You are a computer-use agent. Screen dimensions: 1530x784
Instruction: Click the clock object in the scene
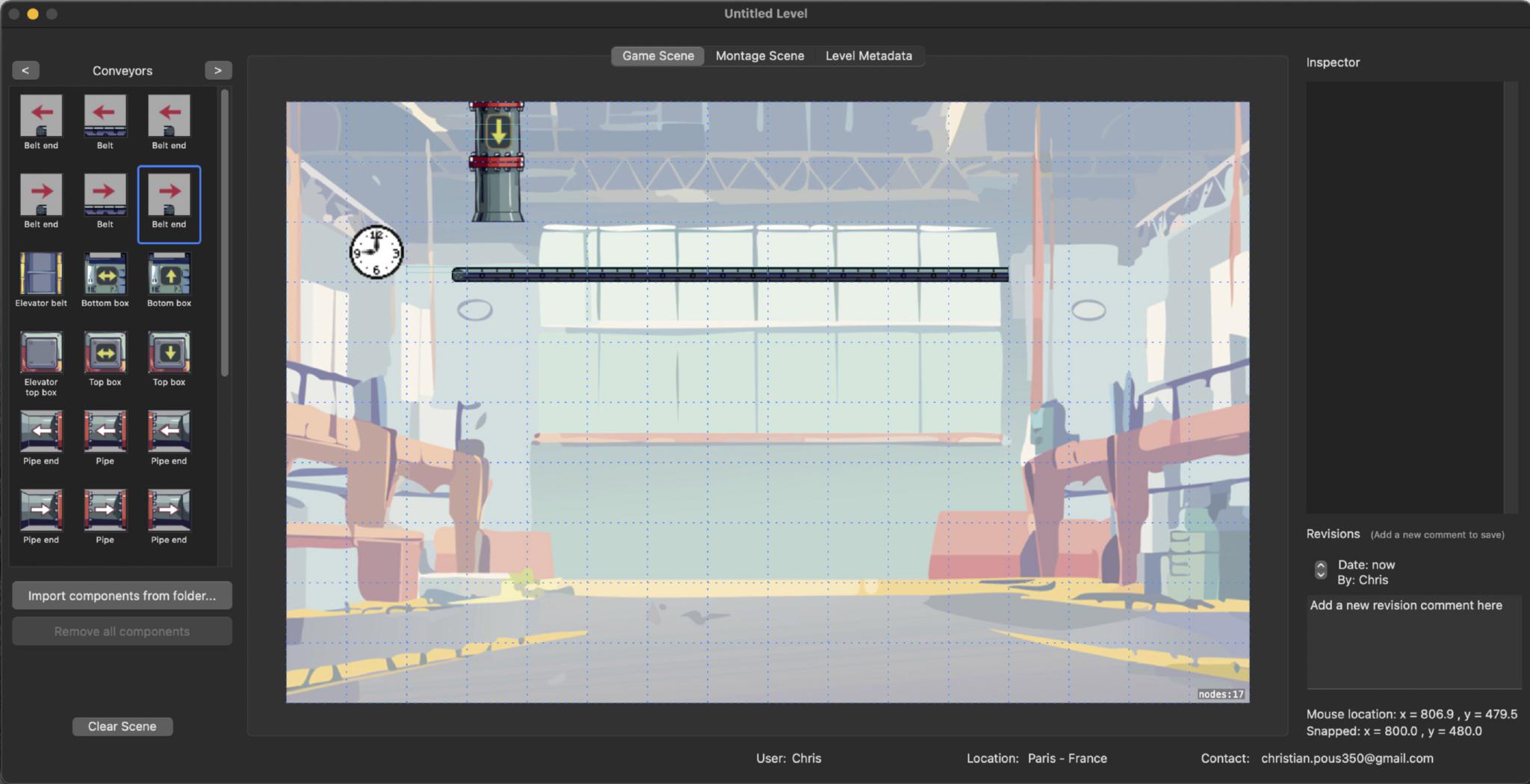377,252
